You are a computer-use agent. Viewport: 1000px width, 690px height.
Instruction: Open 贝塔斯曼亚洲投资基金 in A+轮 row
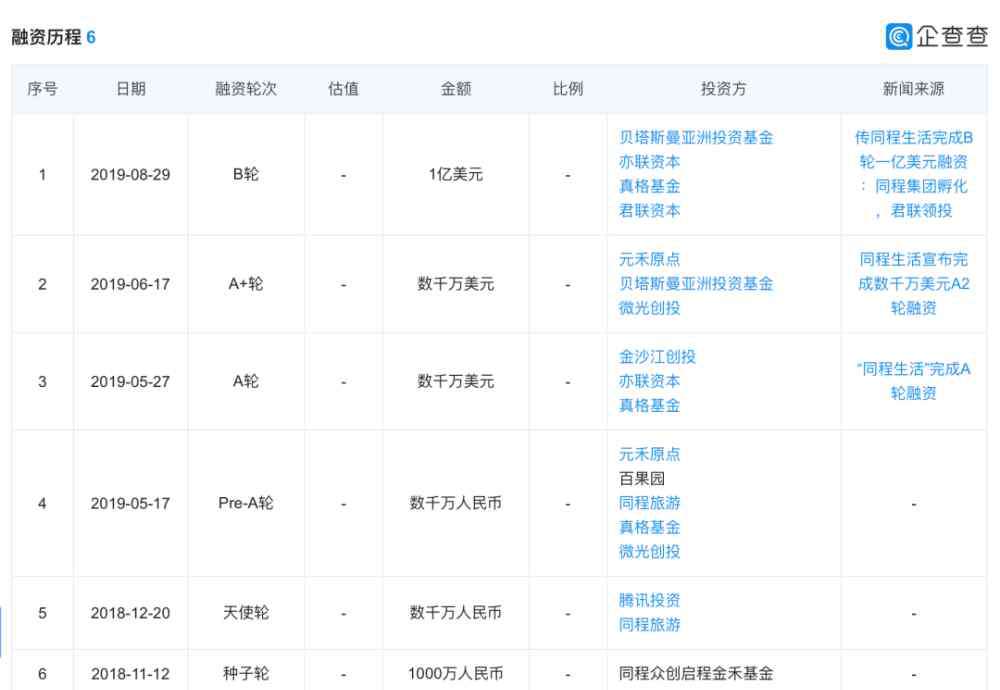[x=696, y=284]
